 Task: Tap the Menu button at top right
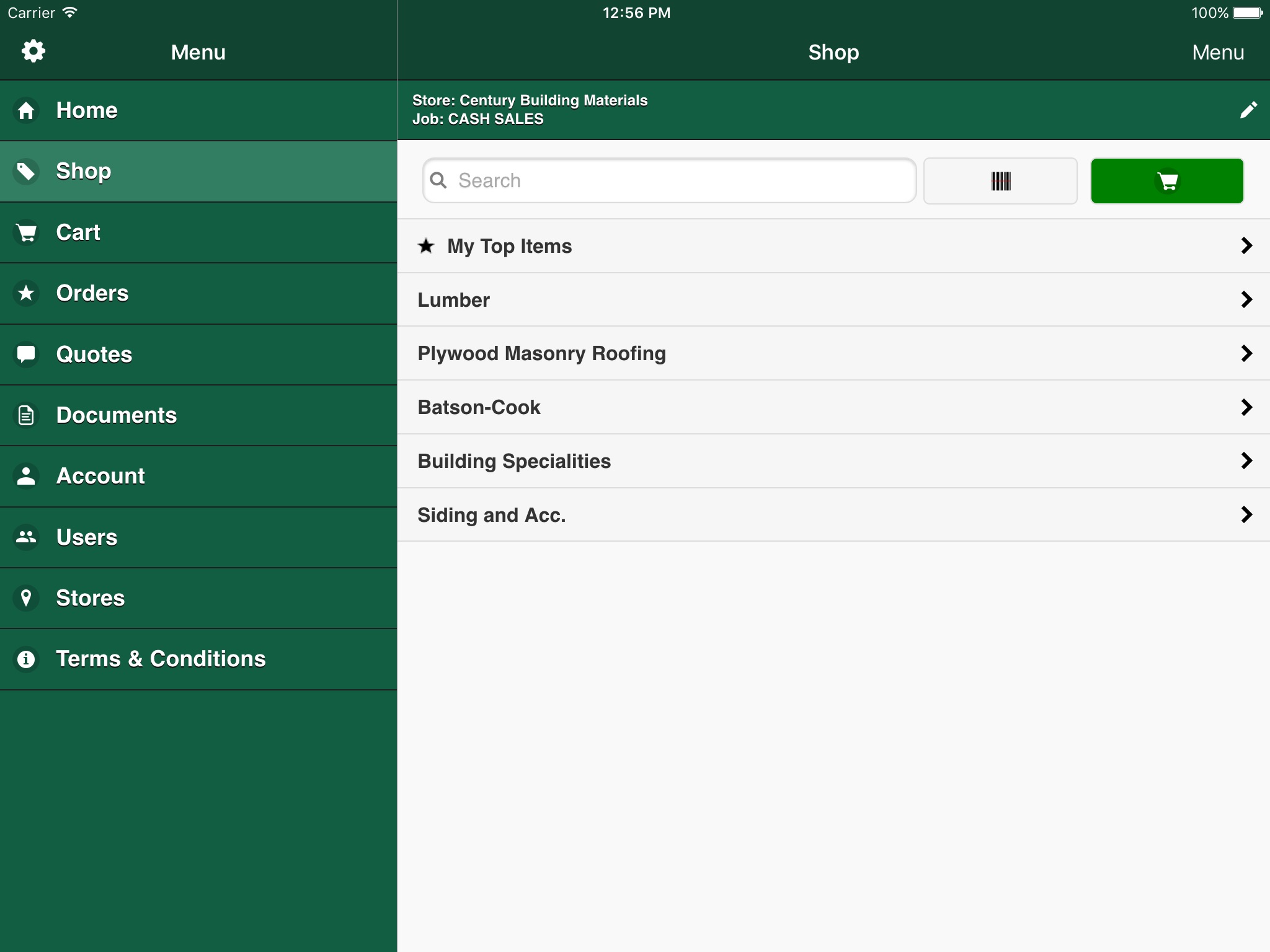pyautogui.click(x=1217, y=53)
